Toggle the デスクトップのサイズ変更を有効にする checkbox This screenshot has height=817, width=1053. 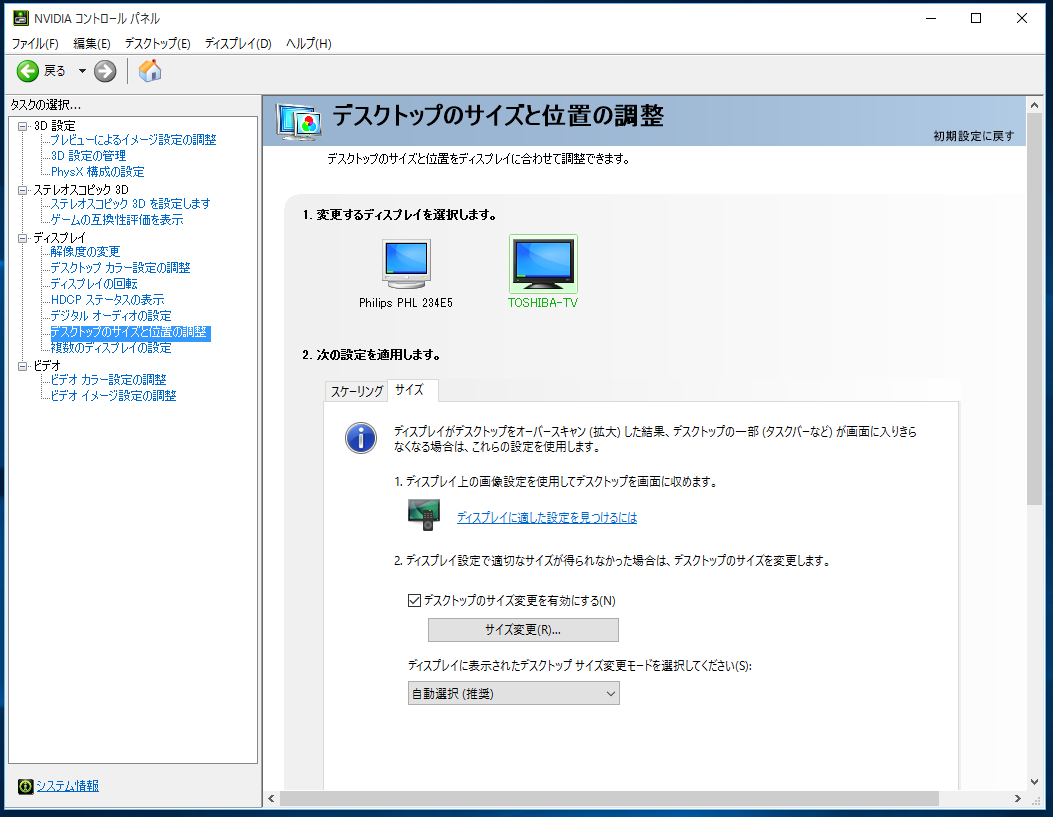pos(415,601)
